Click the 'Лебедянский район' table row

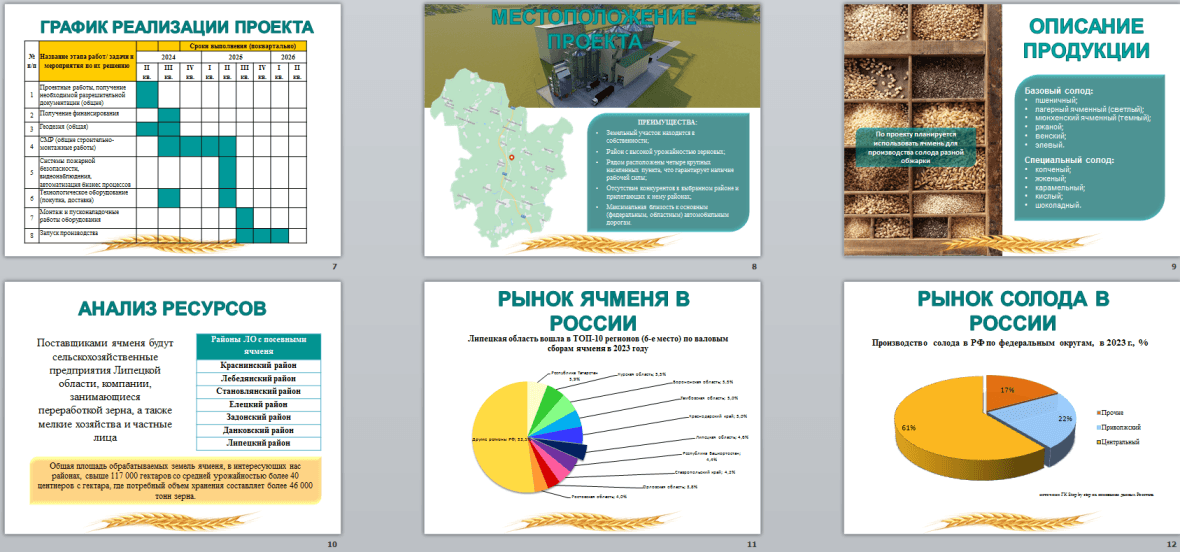[258, 378]
